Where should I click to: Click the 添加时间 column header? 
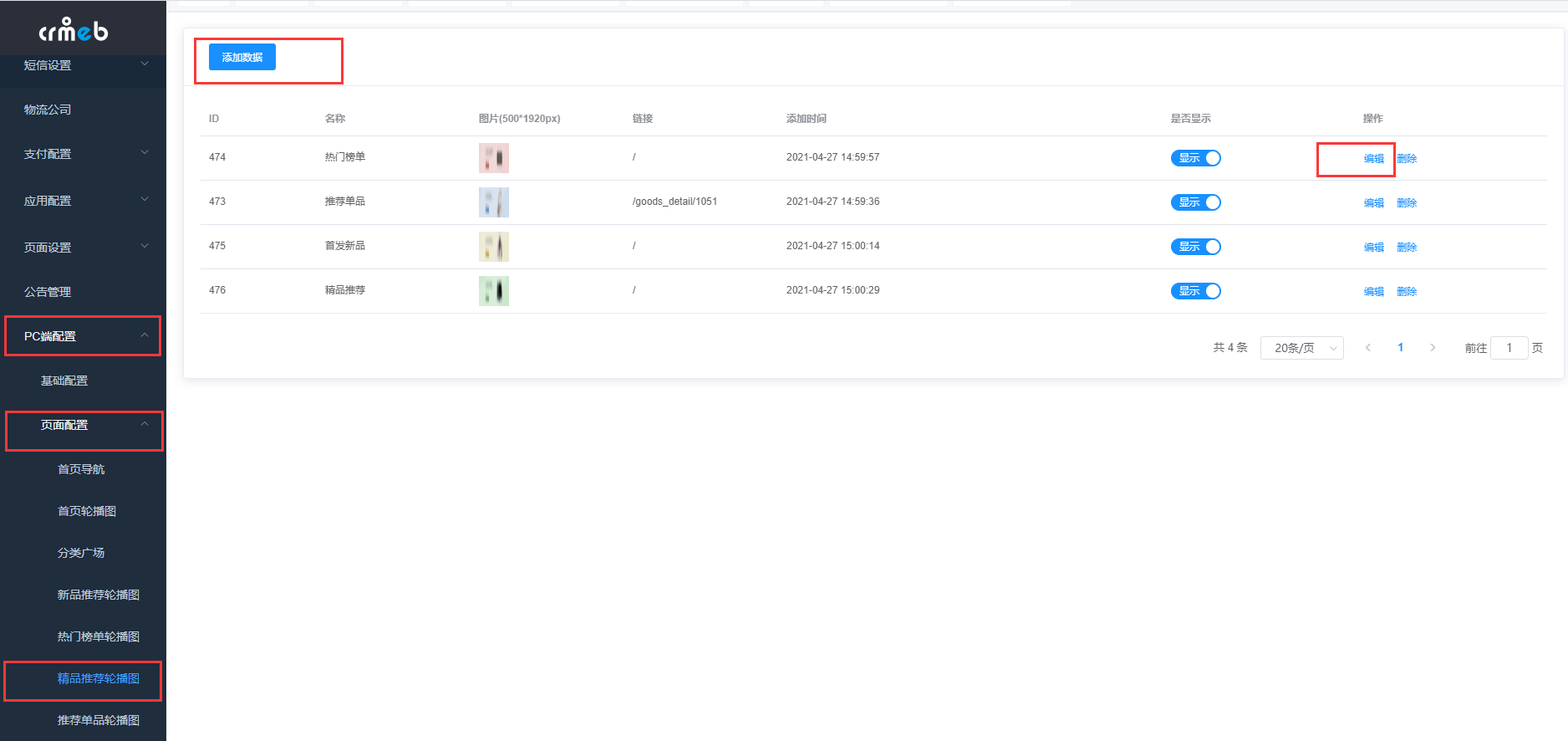pyautogui.click(x=807, y=119)
